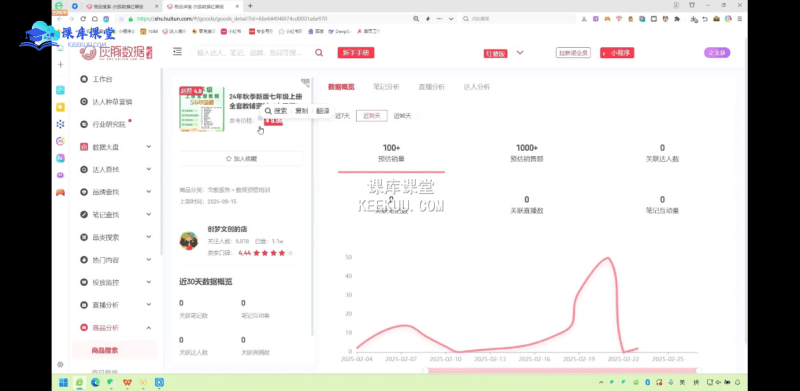Open the dropdown arrow beside 红薯版
This screenshot has height=391, width=800.
520,53
